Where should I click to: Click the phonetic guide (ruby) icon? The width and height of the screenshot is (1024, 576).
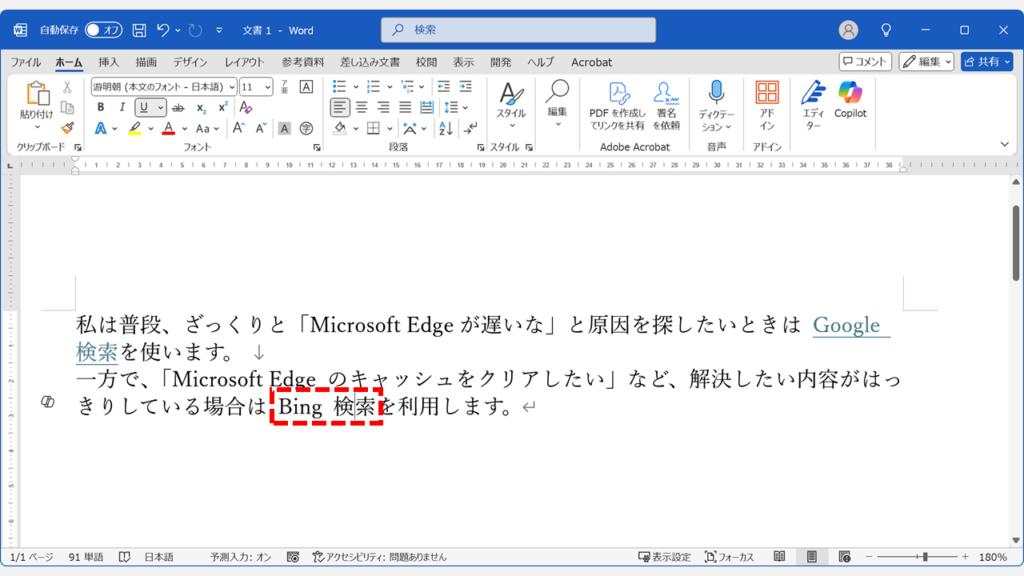(285, 87)
